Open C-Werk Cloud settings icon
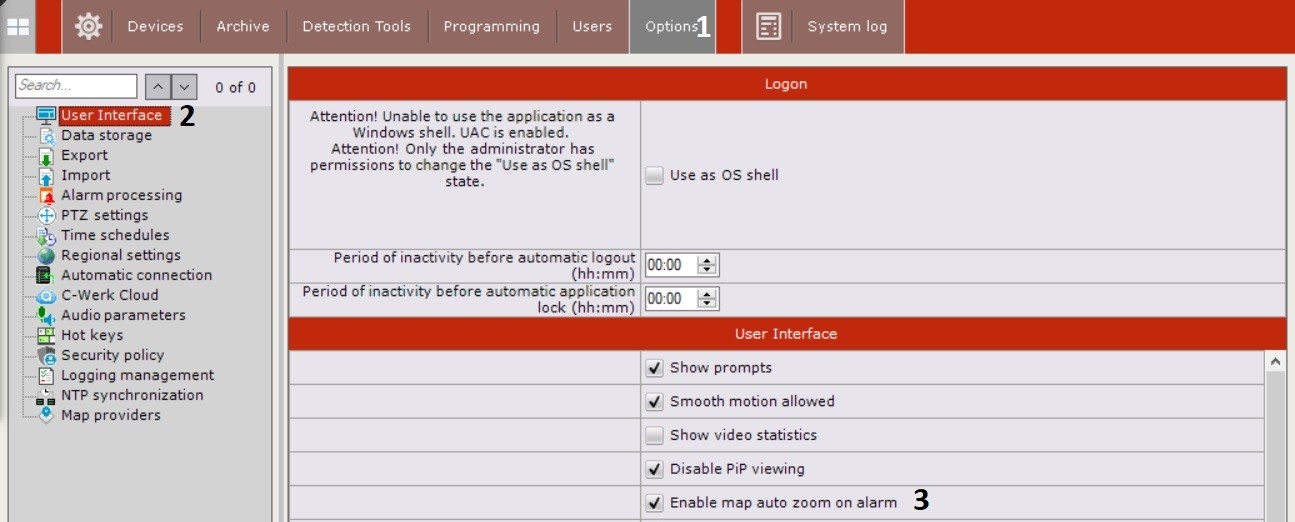This screenshot has width=1295, height=522. 46,295
